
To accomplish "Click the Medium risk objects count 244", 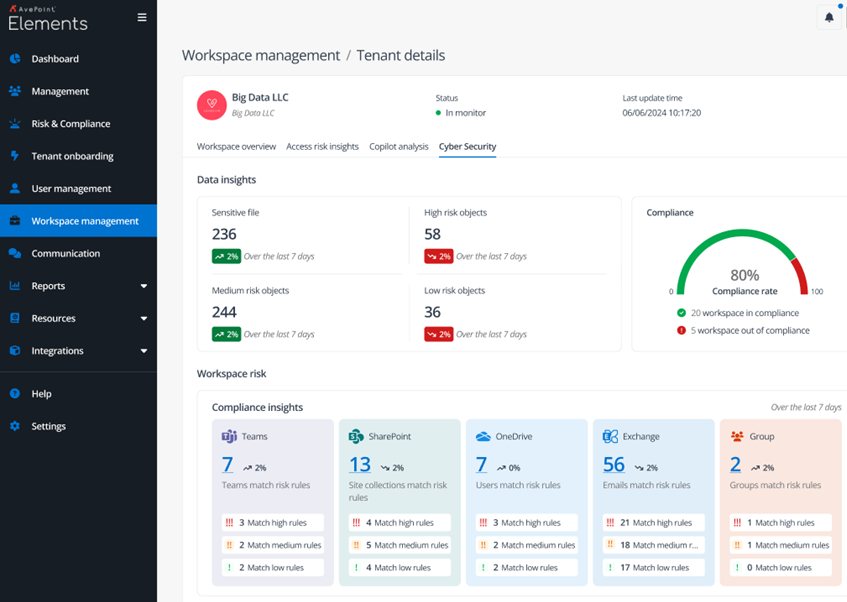I will [224, 312].
